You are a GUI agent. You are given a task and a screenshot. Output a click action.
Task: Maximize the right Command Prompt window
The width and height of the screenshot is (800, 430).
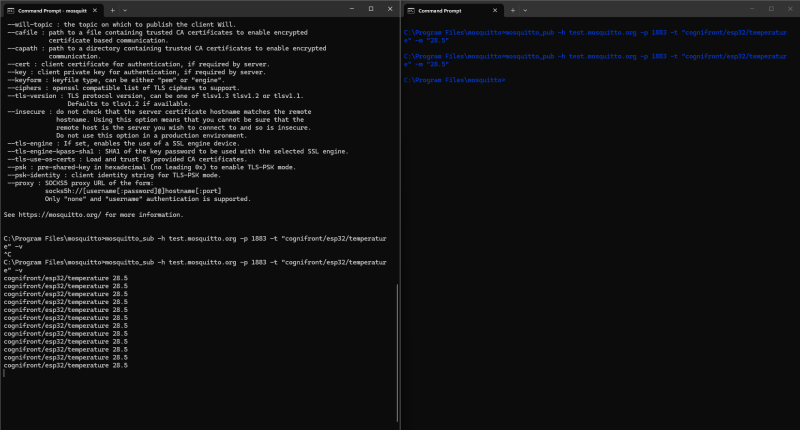(x=771, y=9)
